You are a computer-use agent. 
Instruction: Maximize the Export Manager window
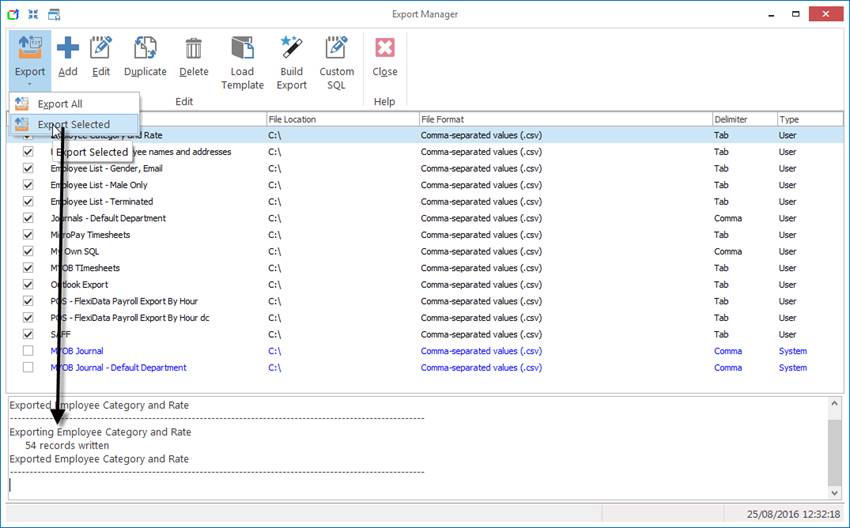[x=795, y=15]
